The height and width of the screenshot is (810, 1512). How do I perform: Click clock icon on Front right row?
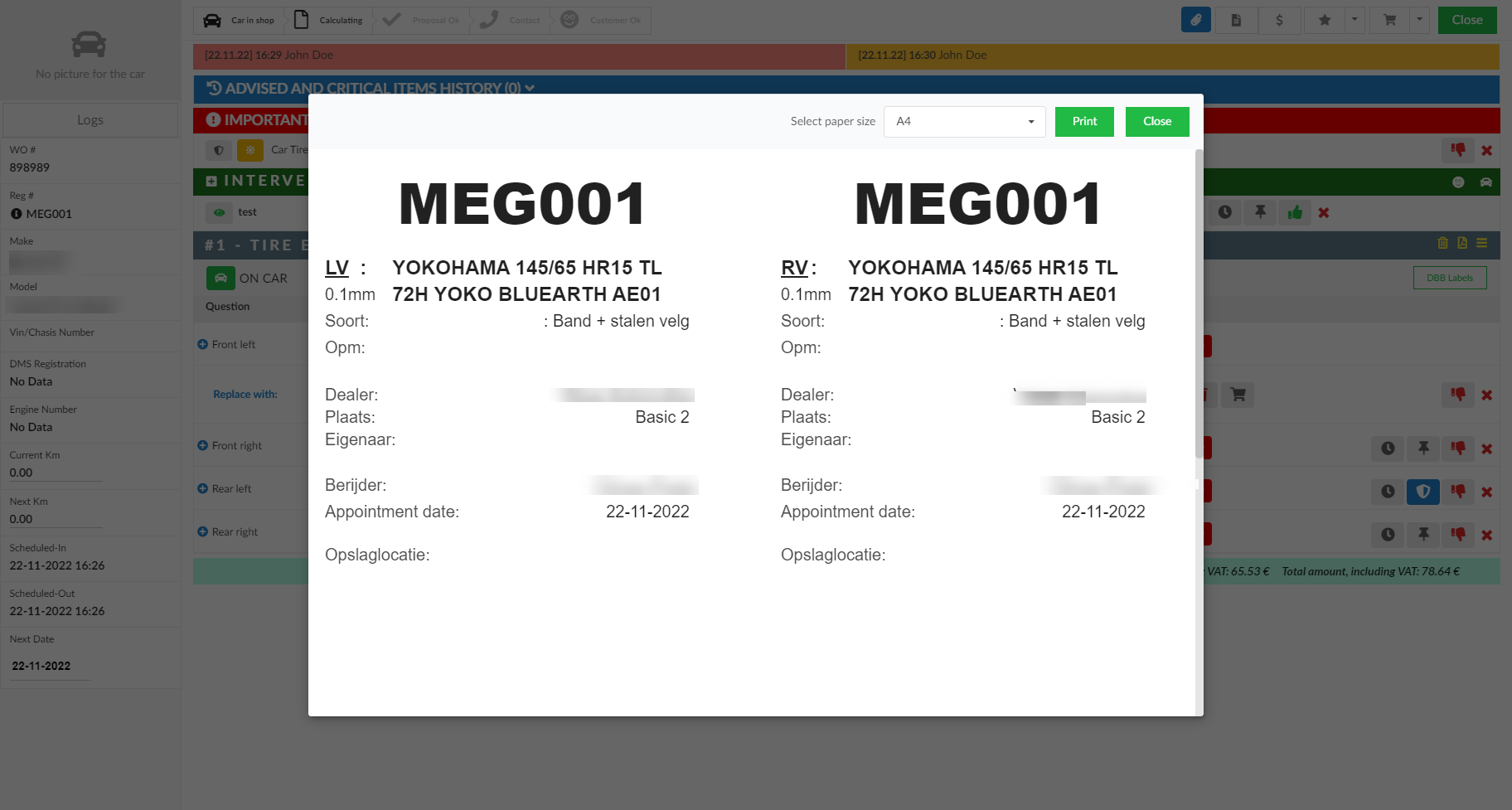point(1388,449)
